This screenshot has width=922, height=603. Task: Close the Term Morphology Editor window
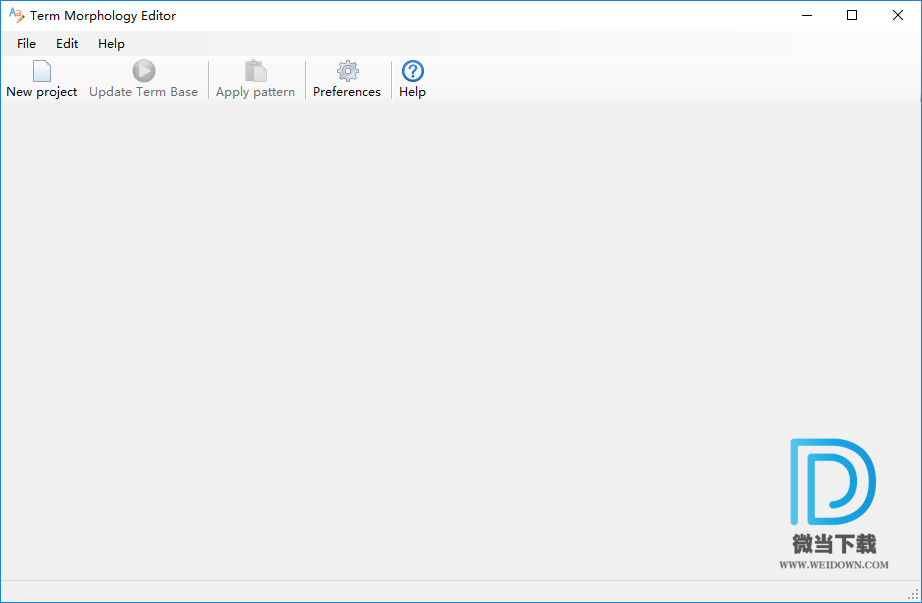[x=898, y=15]
